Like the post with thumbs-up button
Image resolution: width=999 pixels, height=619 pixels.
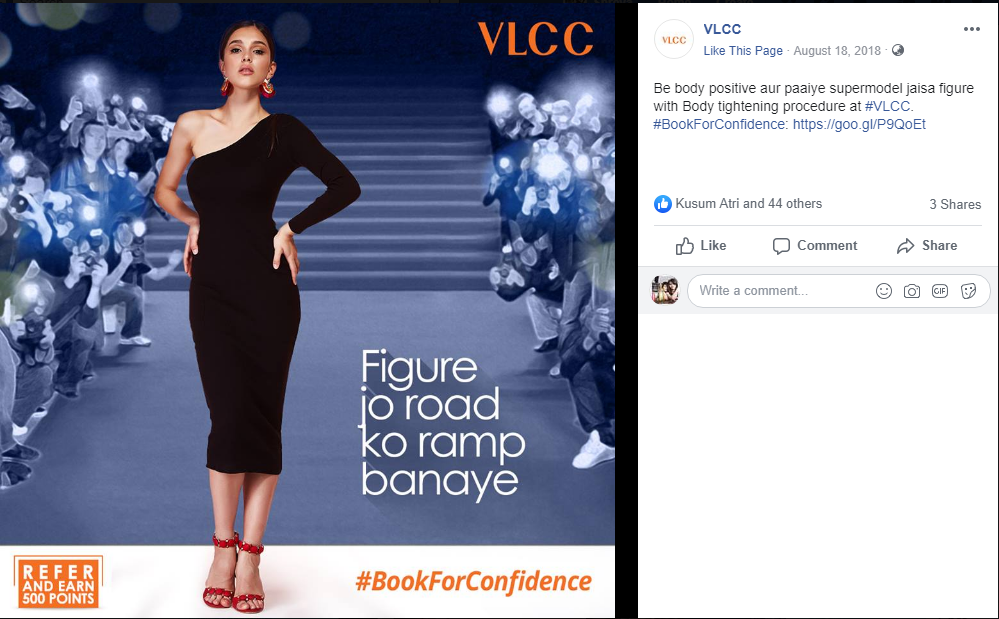(x=701, y=246)
